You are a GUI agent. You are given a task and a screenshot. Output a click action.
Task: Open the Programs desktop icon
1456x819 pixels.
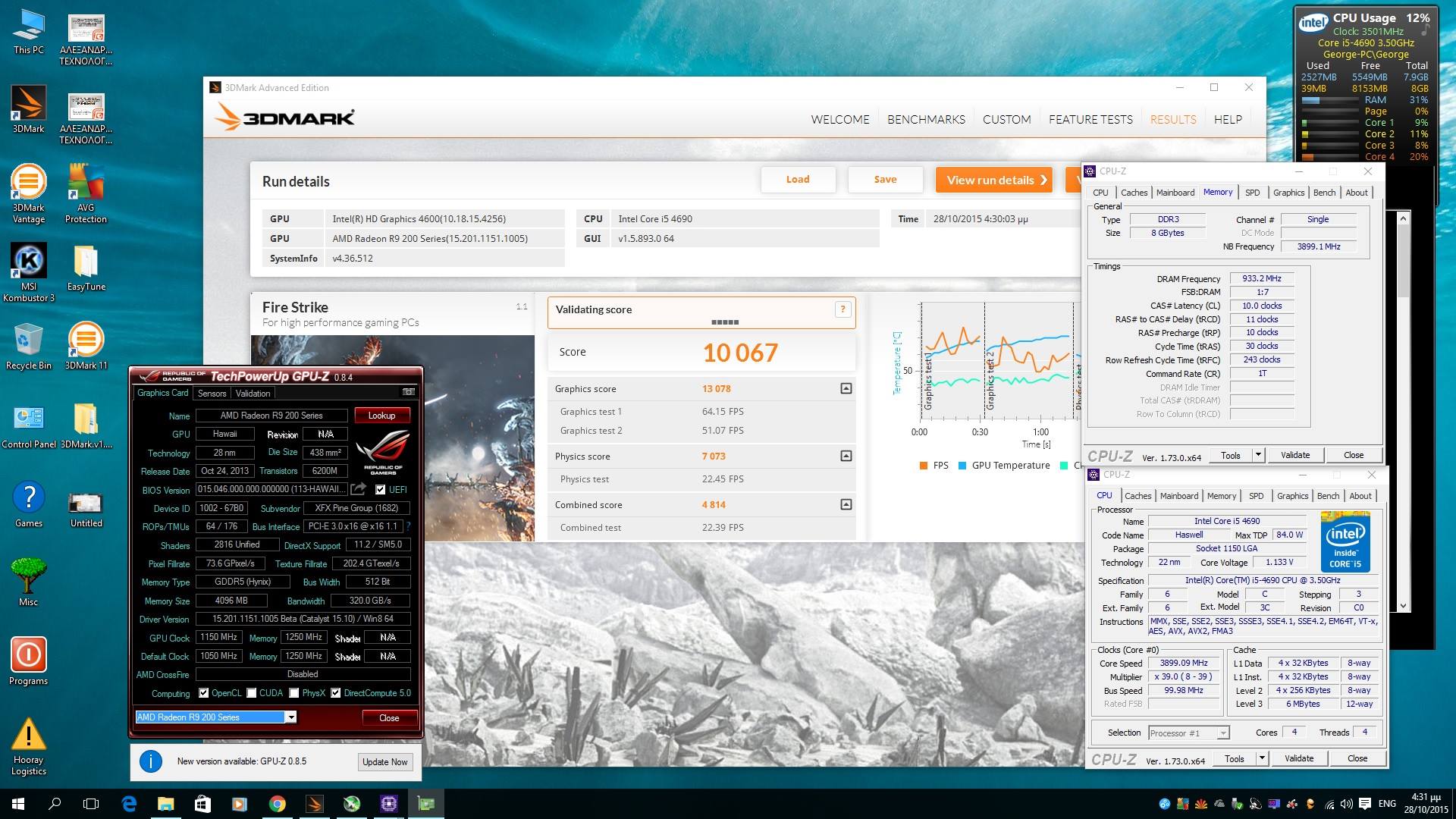(x=29, y=661)
